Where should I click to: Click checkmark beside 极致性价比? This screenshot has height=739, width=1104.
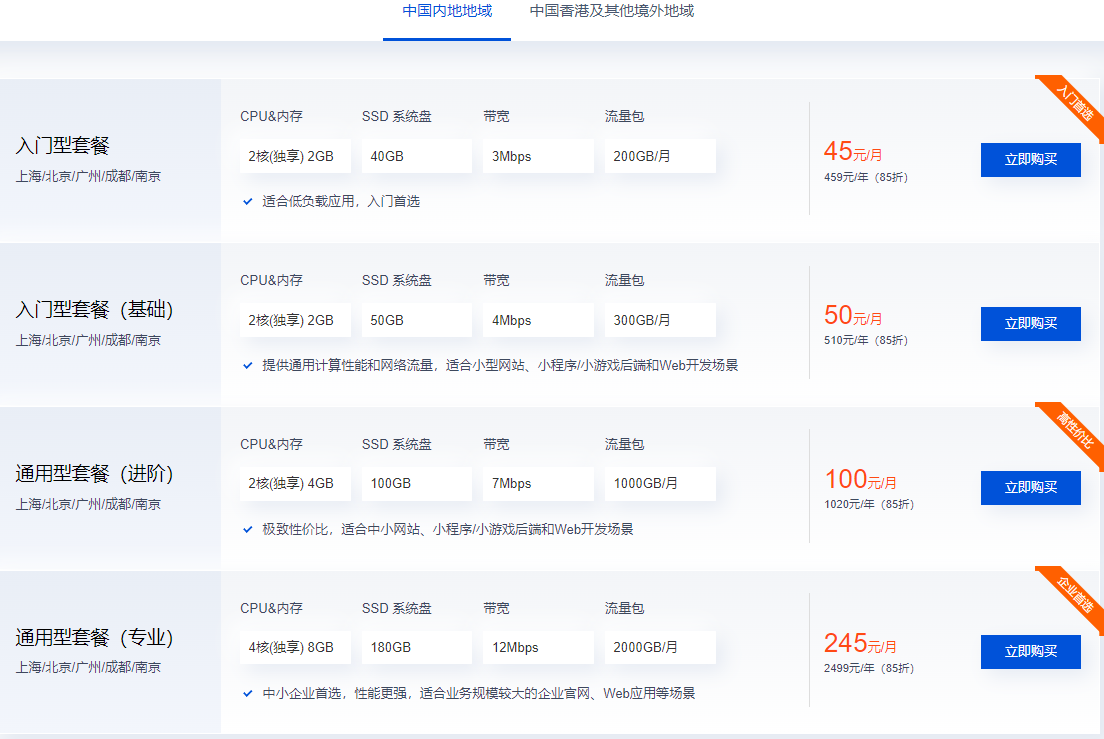(x=247, y=529)
